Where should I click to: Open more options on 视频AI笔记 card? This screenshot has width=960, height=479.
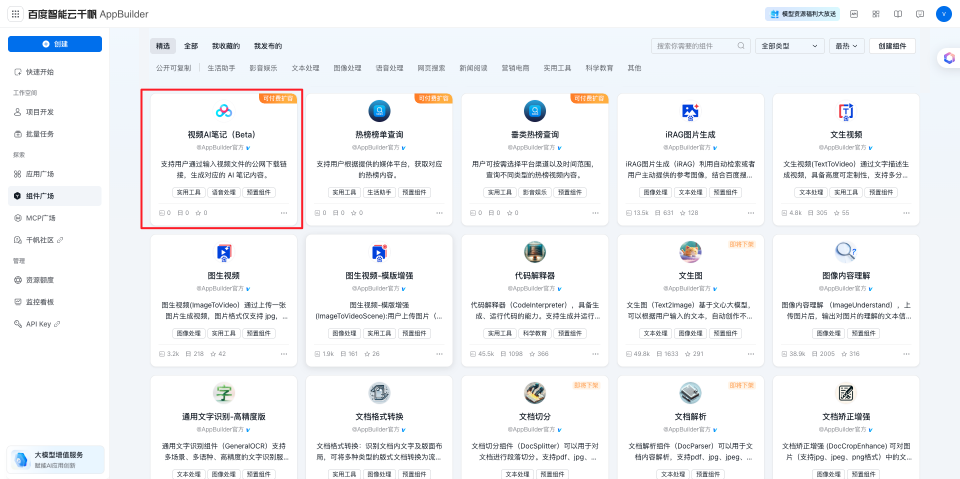point(284,213)
